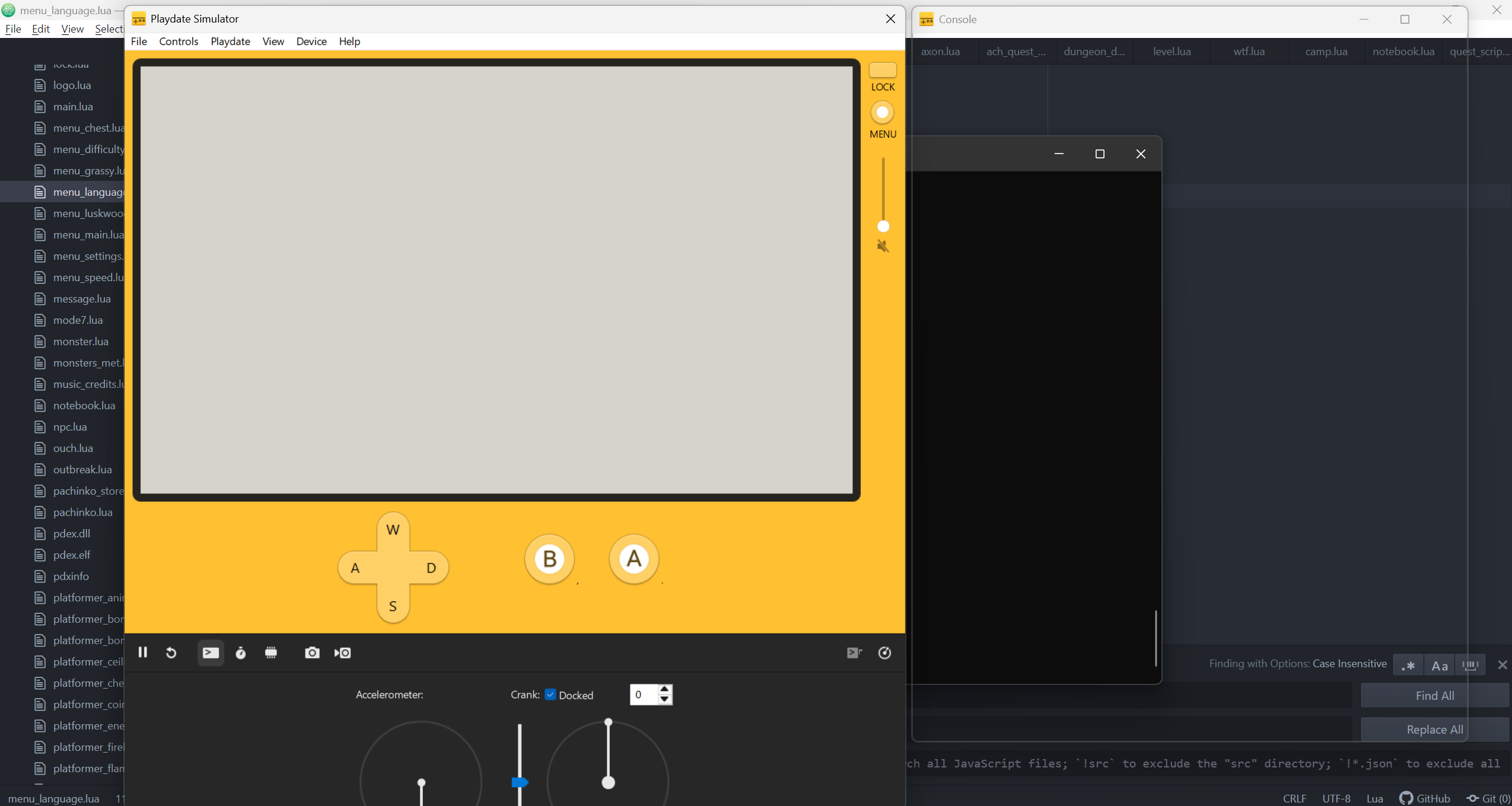
Task: Pause the simulator with the pause icon
Action: point(142,652)
